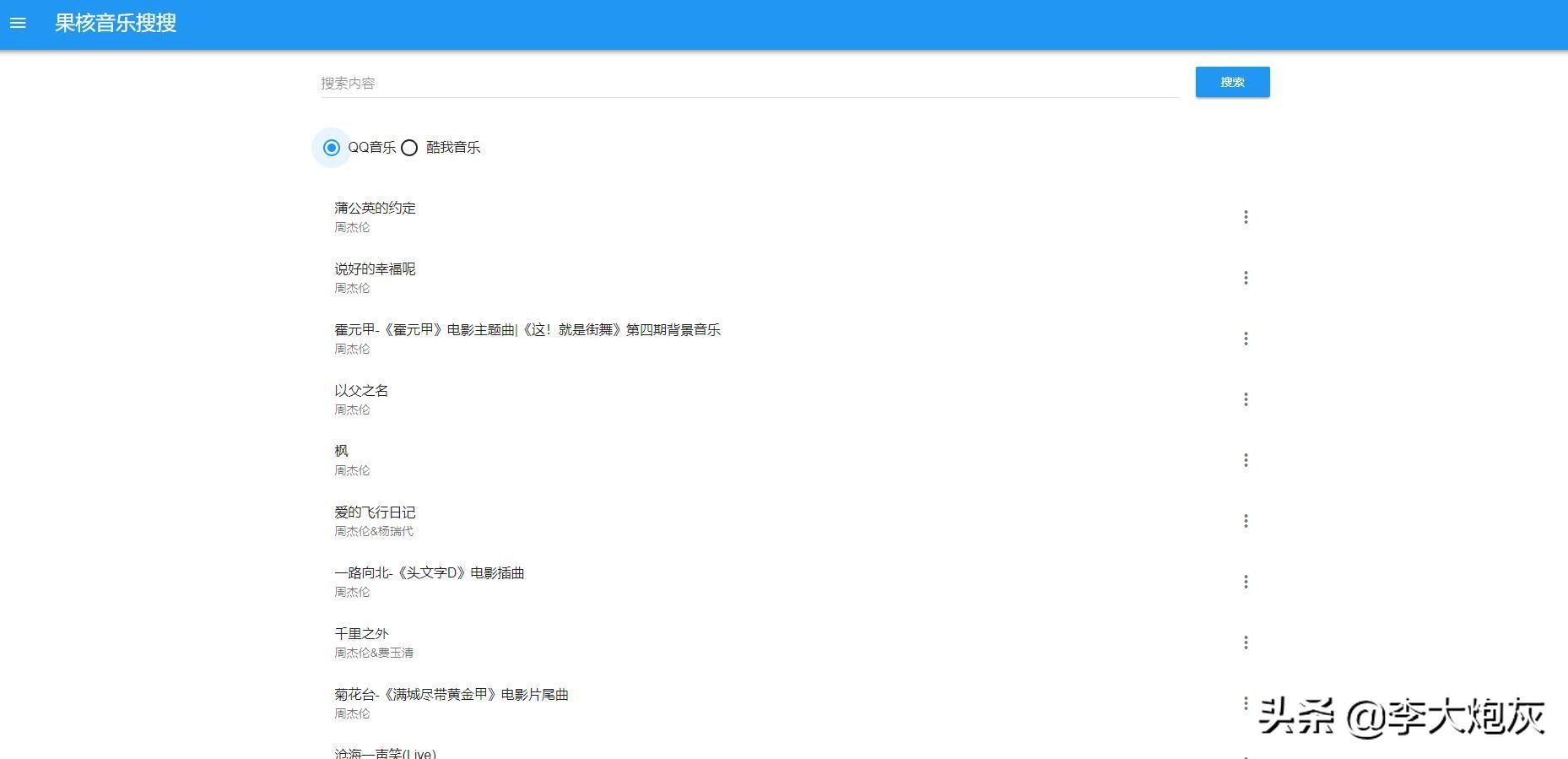Select the song 爱的飞行日记
This screenshot has width=1568, height=759.
pyautogui.click(x=375, y=512)
